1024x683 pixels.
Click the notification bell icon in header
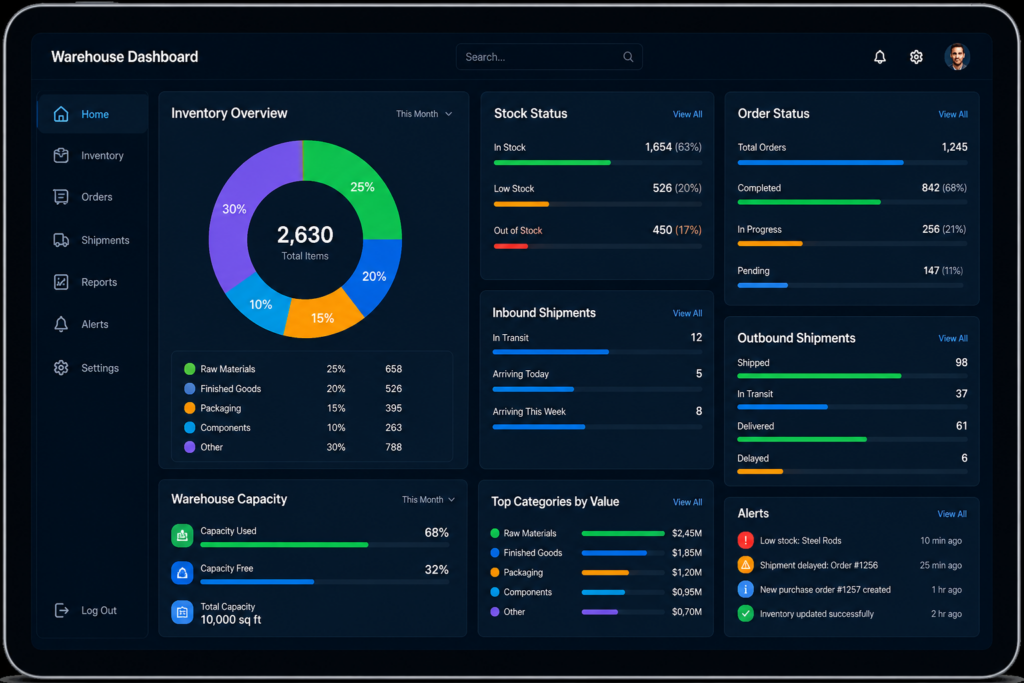coord(880,57)
